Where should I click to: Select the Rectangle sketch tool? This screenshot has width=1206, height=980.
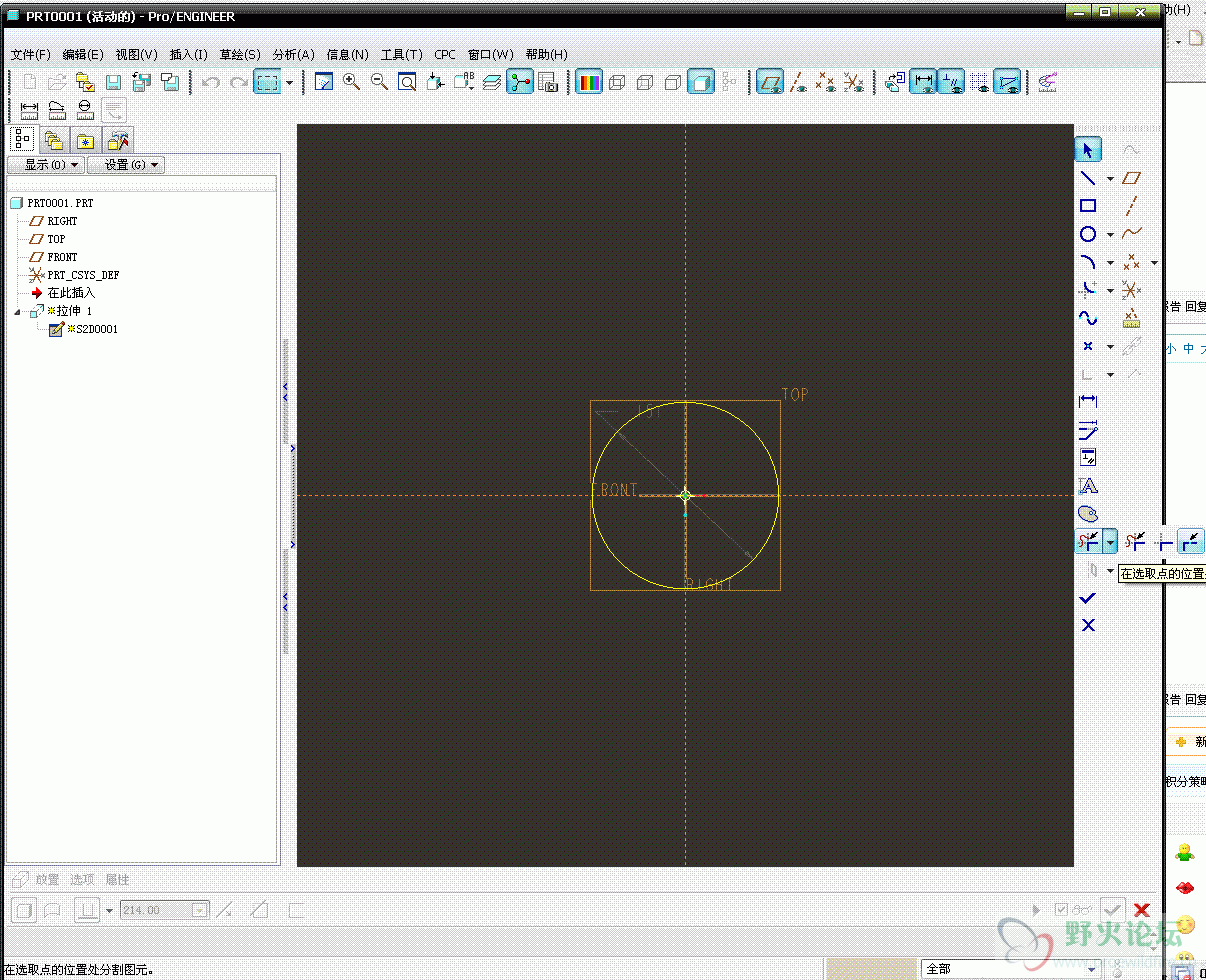pos(1088,206)
